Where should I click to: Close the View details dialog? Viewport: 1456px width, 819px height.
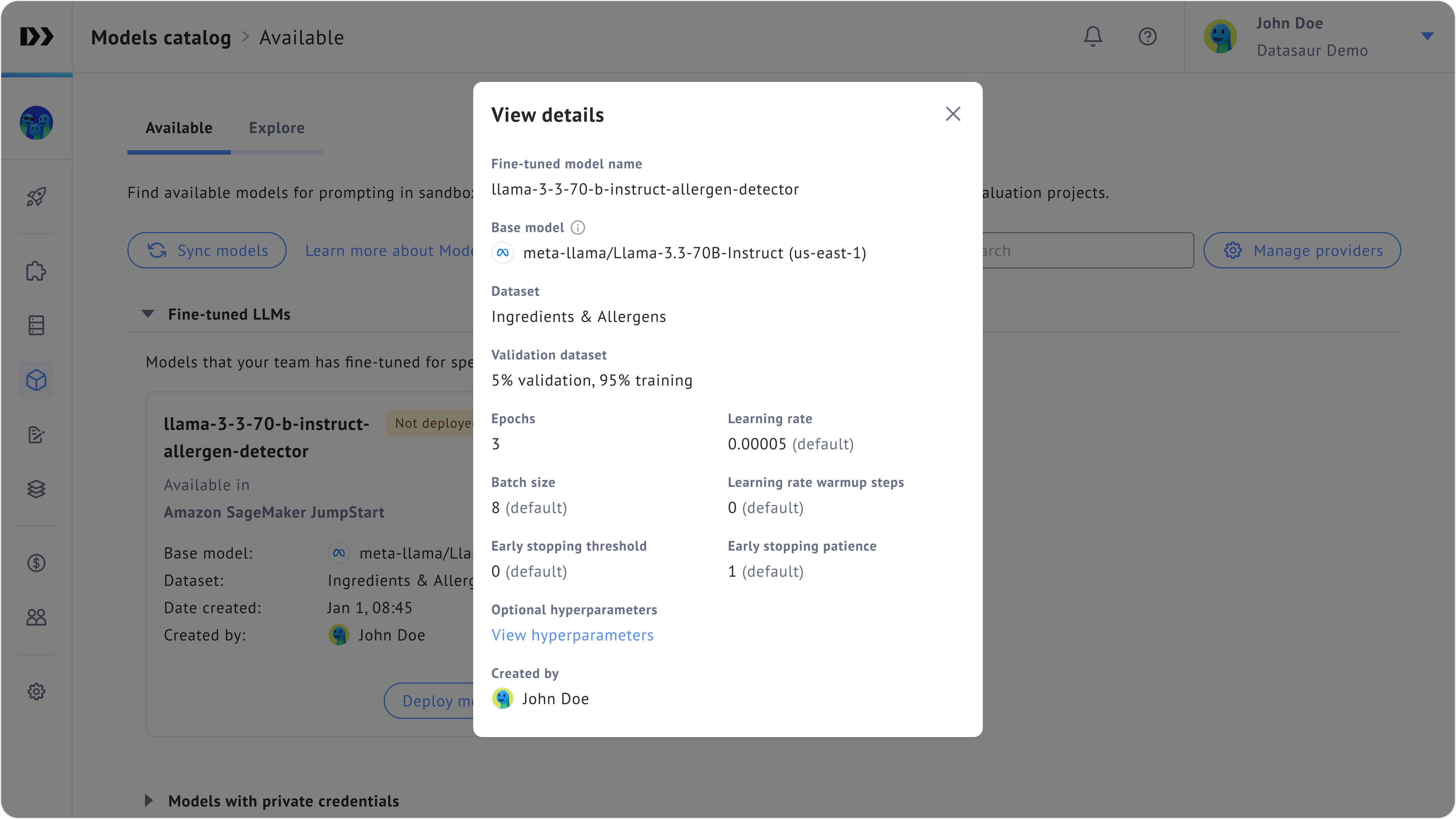point(953,114)
